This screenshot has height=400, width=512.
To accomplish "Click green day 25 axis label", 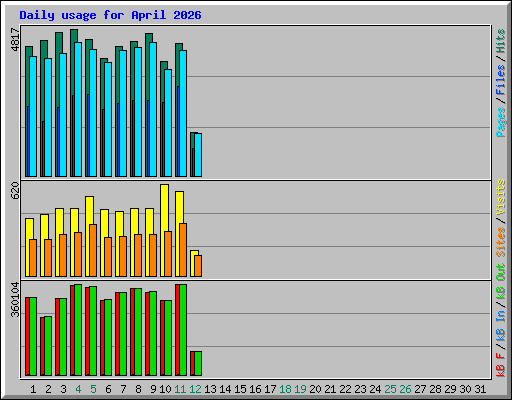I will (x=390, y=389).
